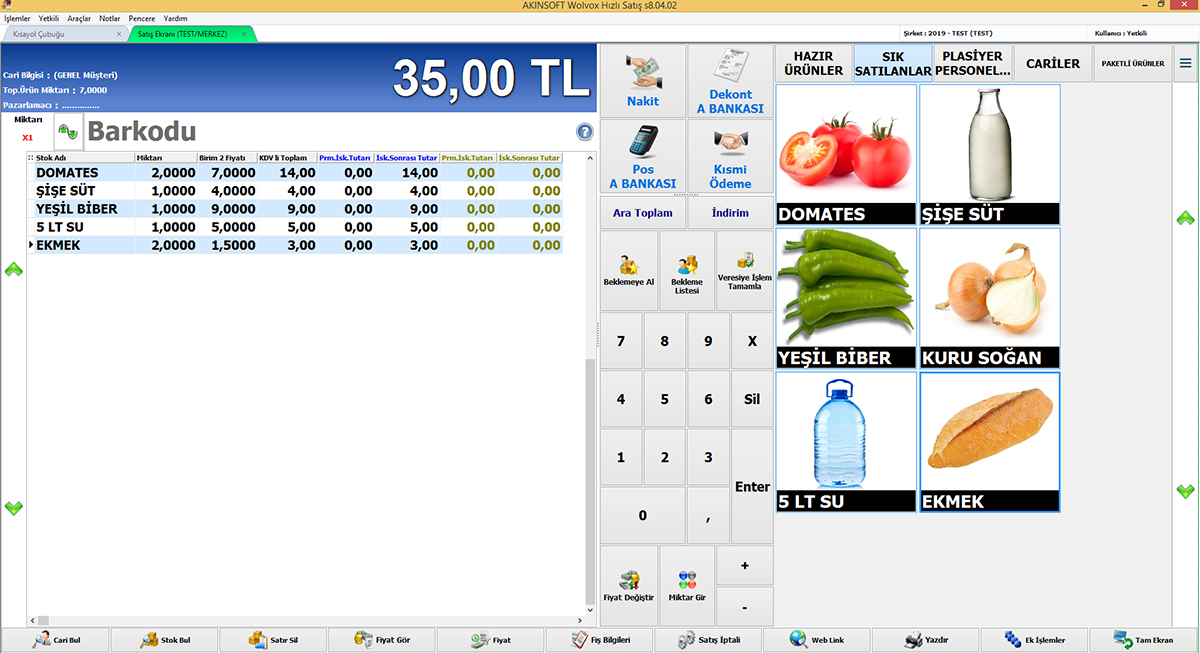
Task: Open the hamburger menu at top right
Action: 1185,63
